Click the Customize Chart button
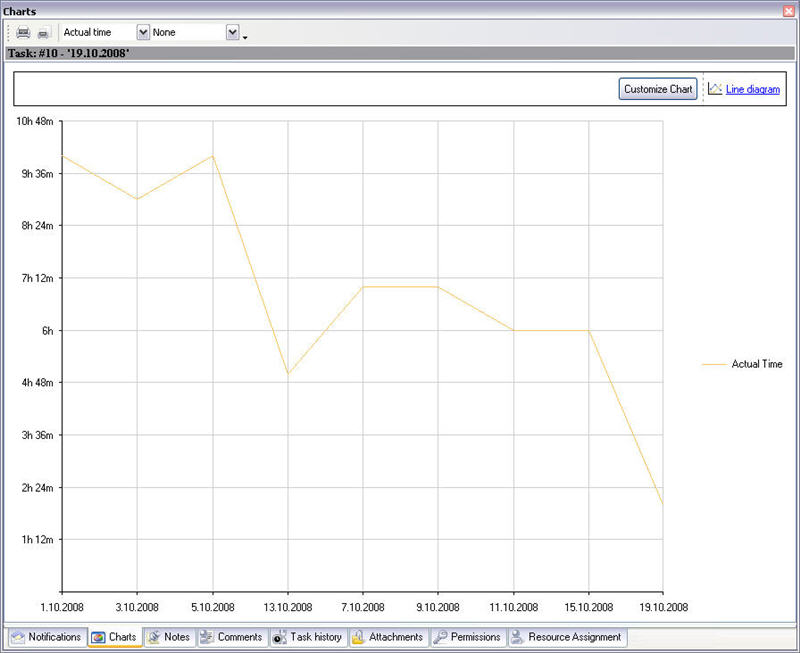This screenshot has width=800, height=653. pos(658,89)
